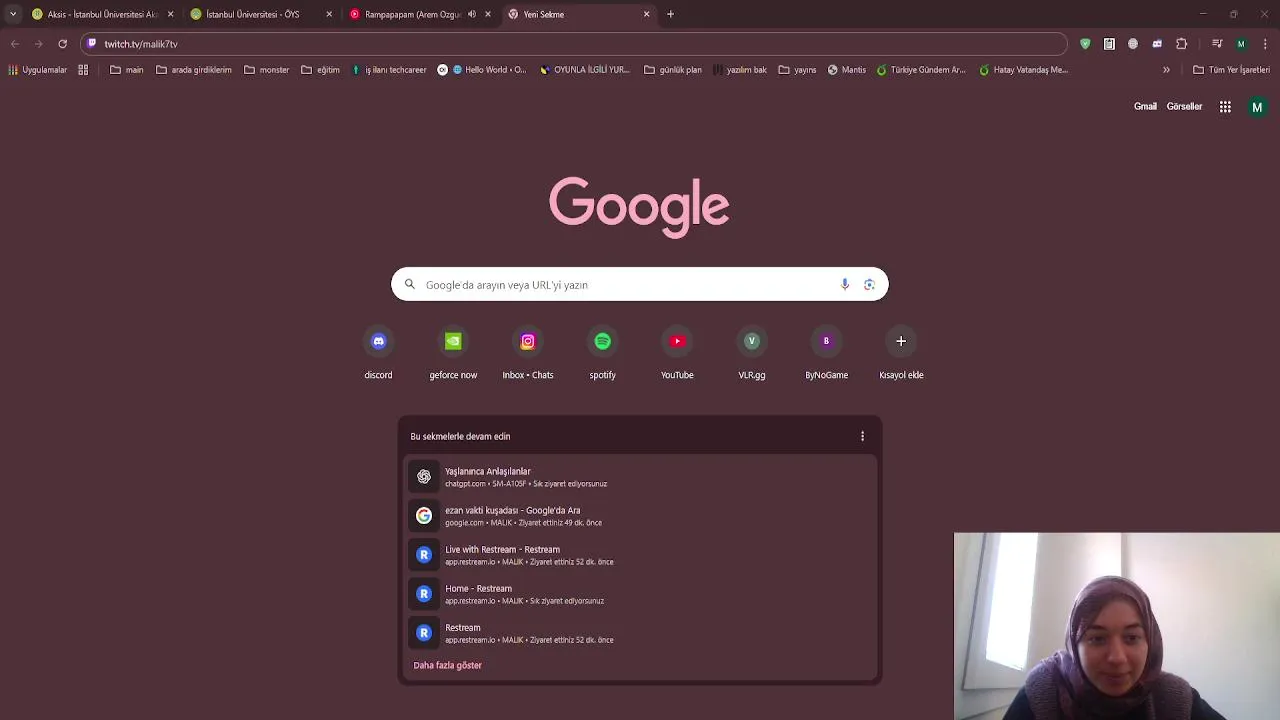This screenshot has height=720, width=1280.
Task: Open the media controls playlist icon
Action: tap(1217, 44)
